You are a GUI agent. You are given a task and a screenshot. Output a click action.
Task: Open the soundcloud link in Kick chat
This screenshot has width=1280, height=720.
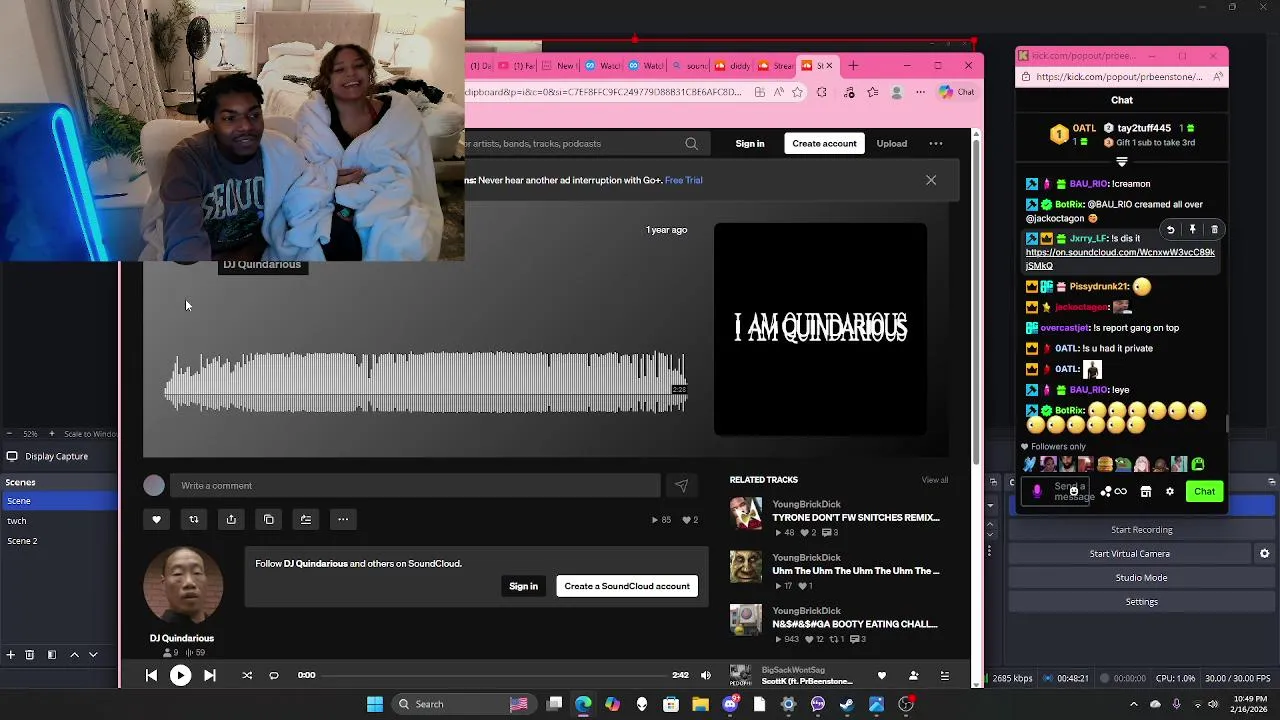point(1120,259)
